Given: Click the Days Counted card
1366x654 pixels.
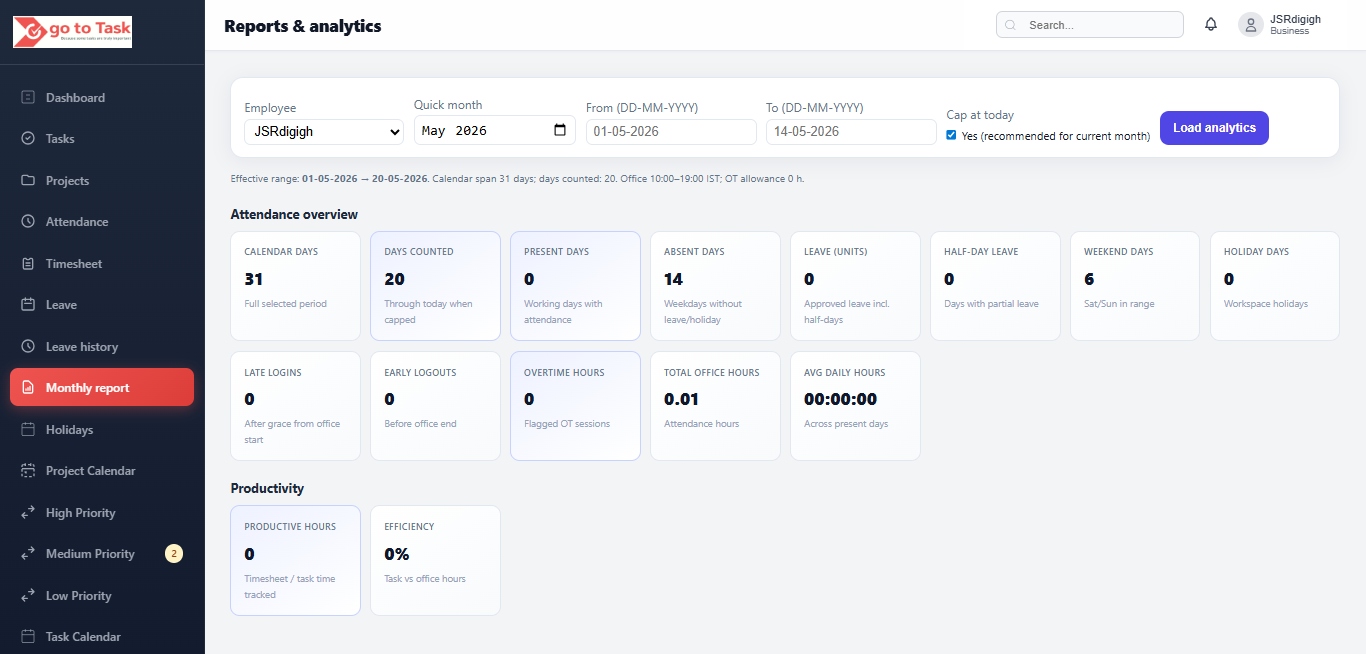Looking at the screenshot, I should (435, 286).
